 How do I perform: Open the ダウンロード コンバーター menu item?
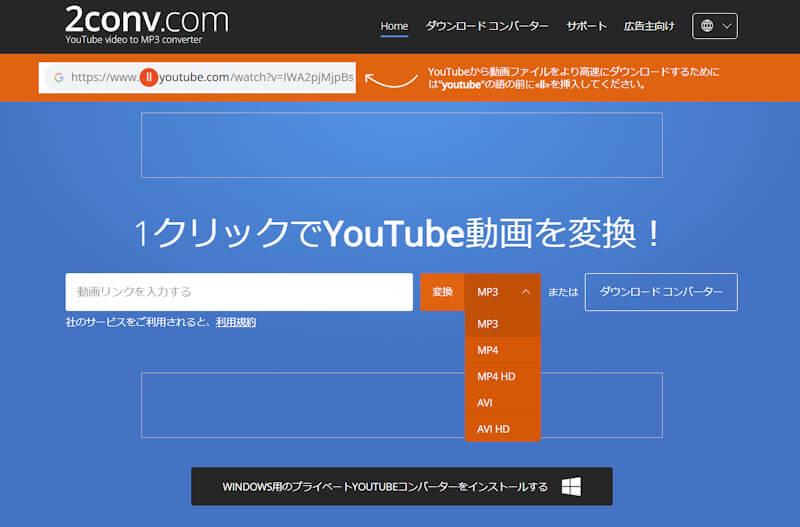(487, 26)
